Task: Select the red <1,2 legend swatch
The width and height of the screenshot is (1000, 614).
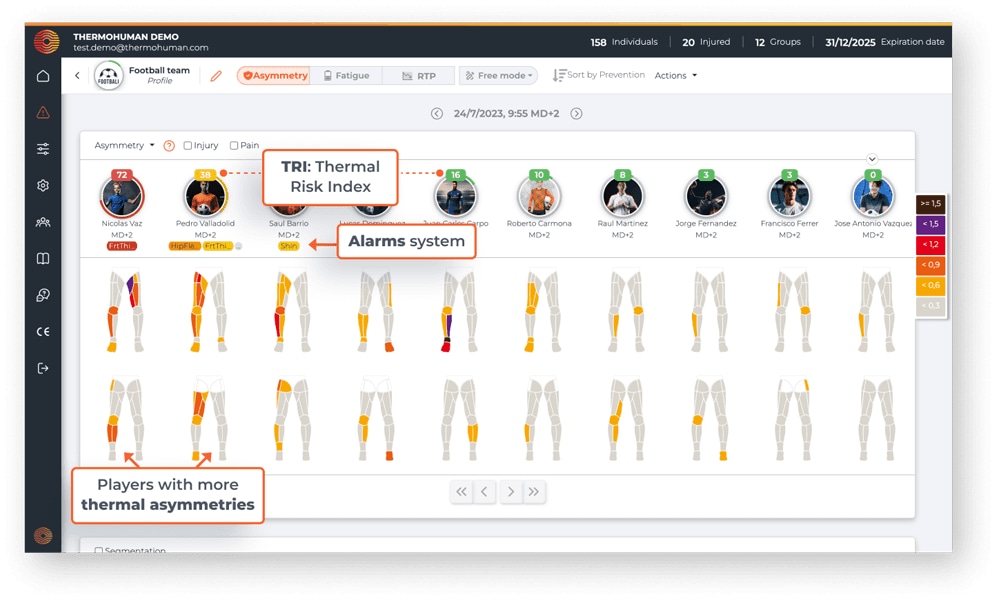Action: [930, 244]
